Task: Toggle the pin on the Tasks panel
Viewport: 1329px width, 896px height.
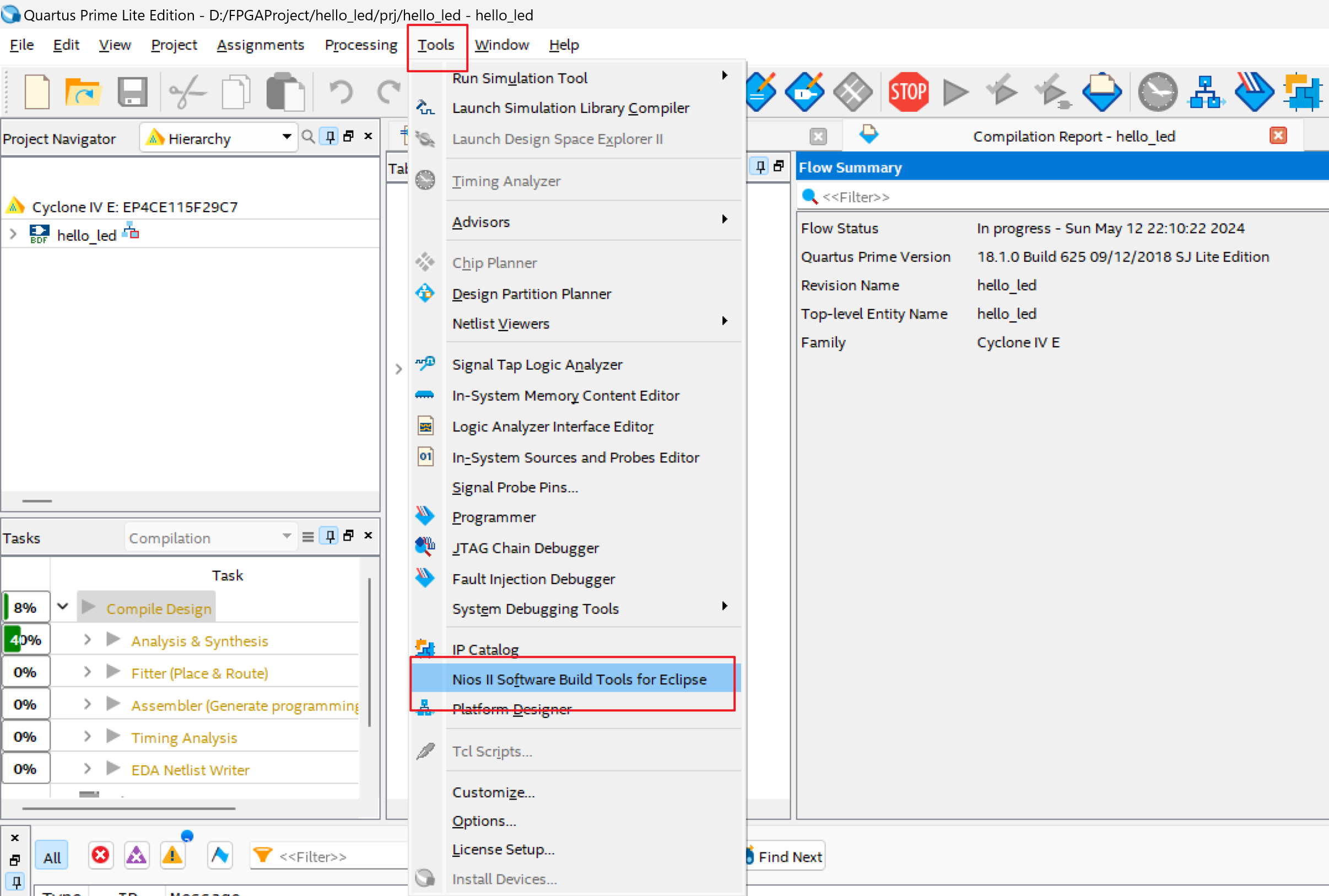Action: click(329, 536)
